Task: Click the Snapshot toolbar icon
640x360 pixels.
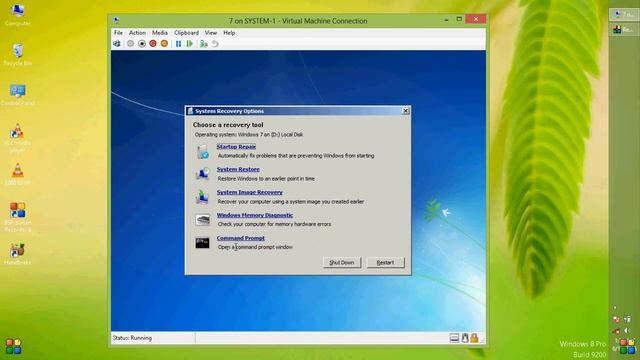Action: (203, 43)
